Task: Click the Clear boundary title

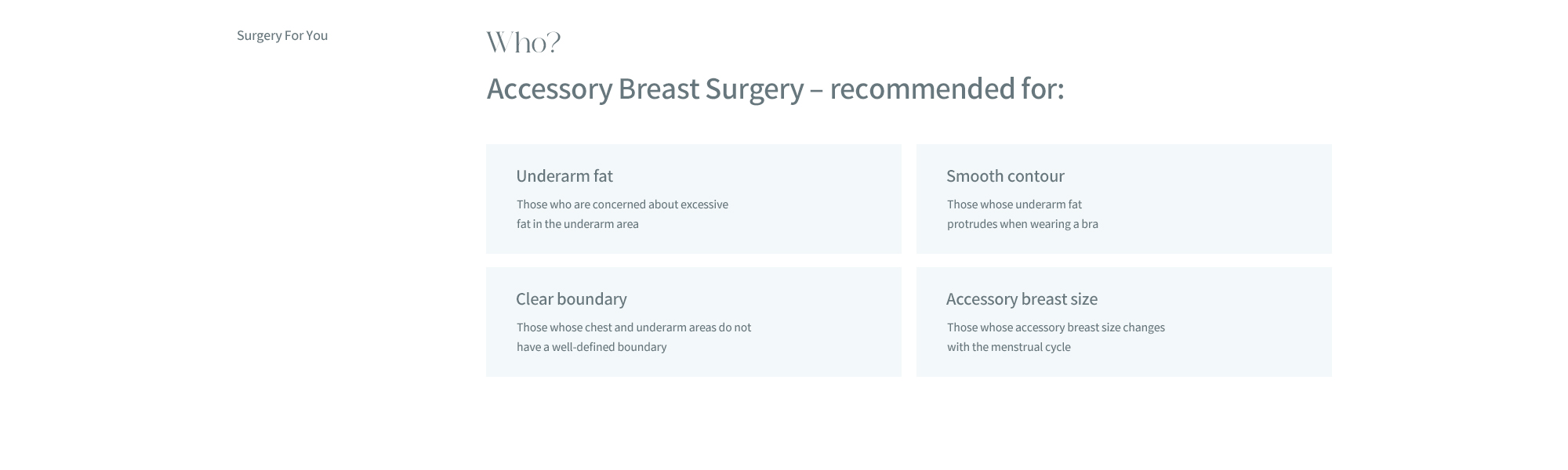Action: click(x=572, y=299)
